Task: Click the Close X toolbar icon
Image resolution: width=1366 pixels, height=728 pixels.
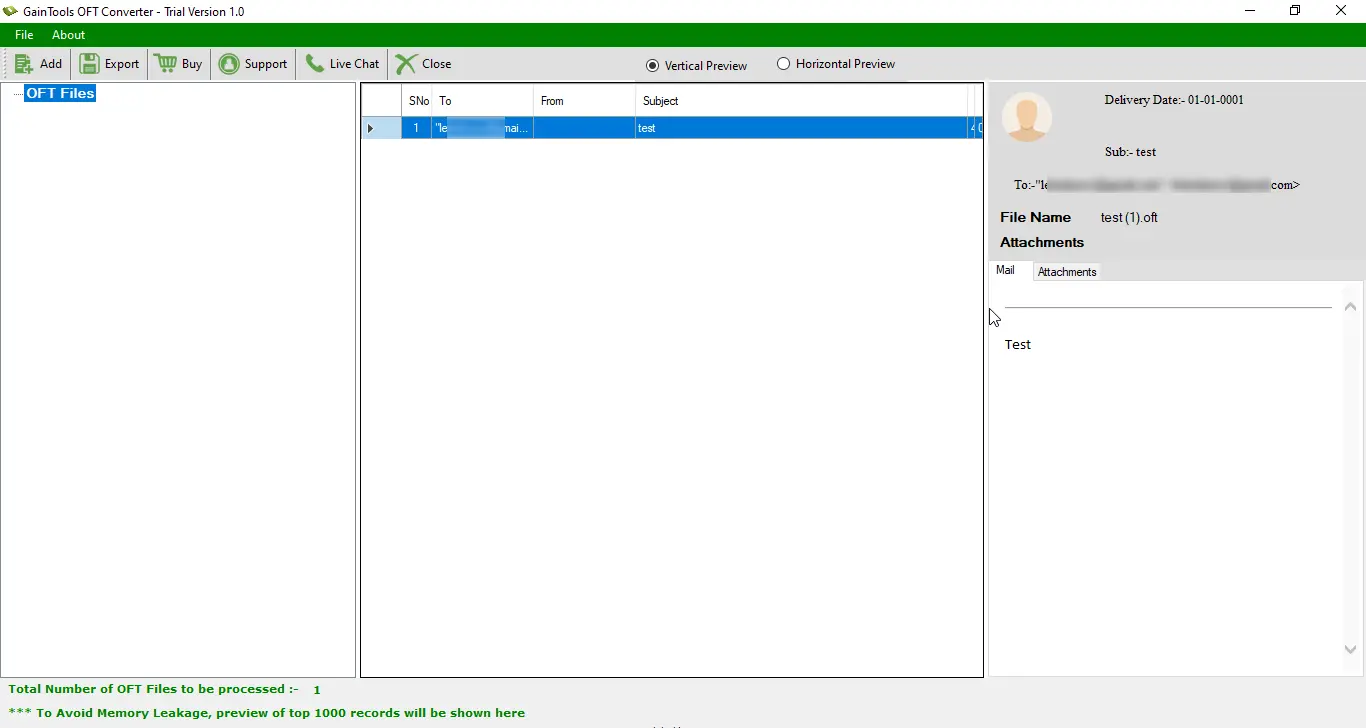Action: point(406,64)
